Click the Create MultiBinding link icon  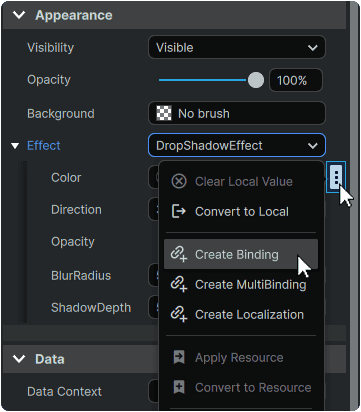179,284
